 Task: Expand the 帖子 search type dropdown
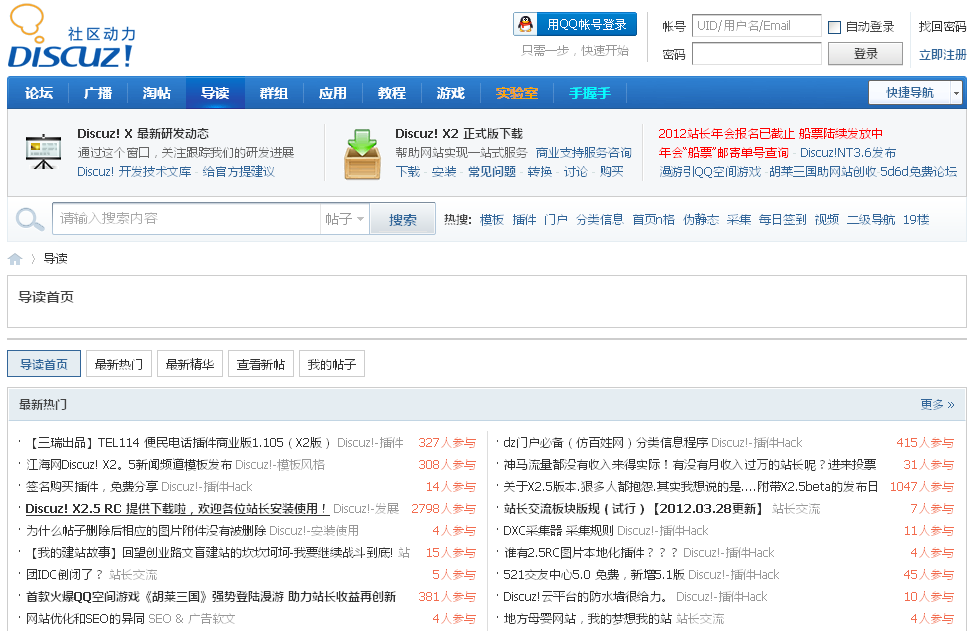click(x=344, y=219)
